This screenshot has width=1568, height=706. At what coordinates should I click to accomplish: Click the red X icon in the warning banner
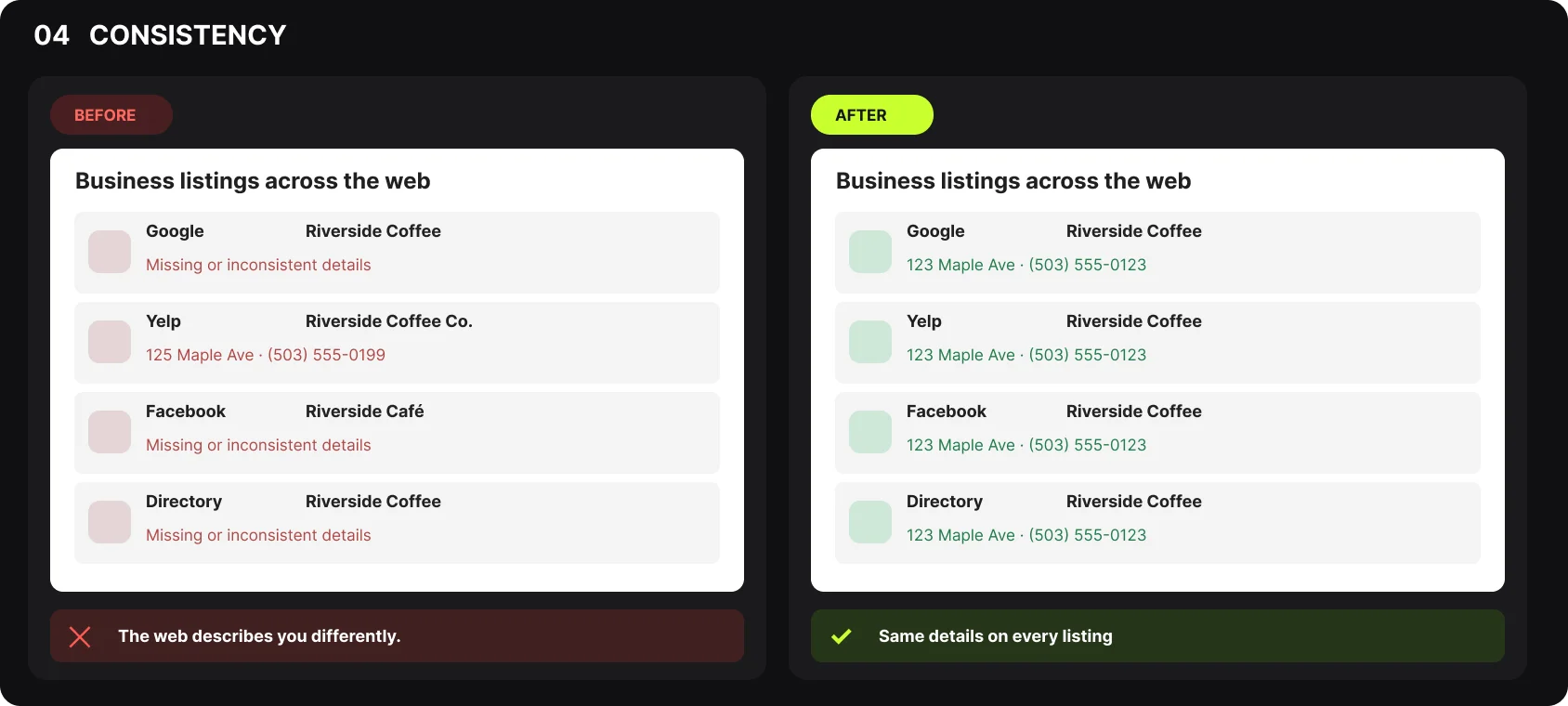click(80, 636)
